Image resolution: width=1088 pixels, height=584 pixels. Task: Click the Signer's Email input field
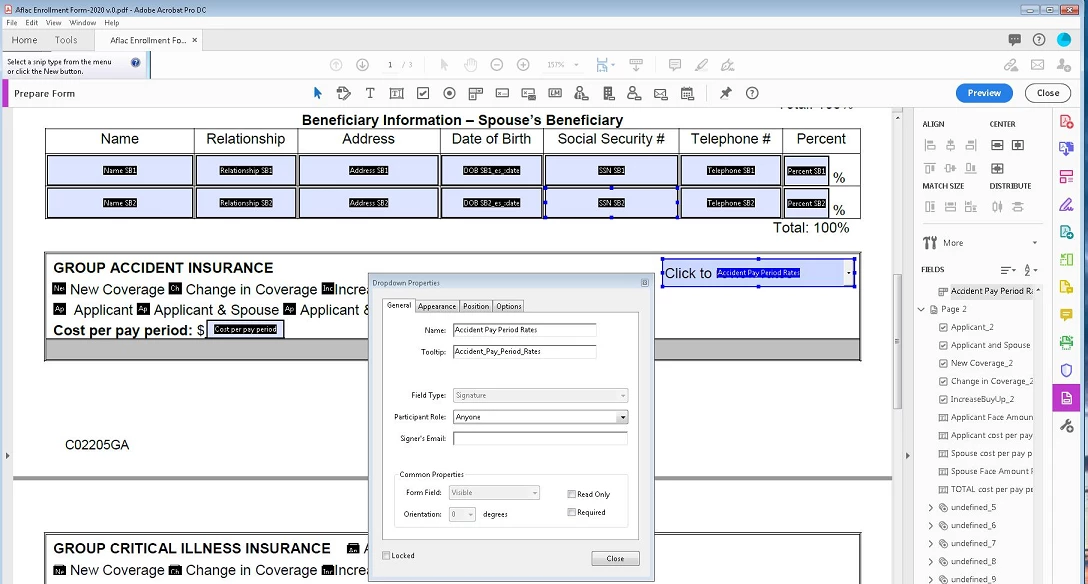(x=541, y=438)
